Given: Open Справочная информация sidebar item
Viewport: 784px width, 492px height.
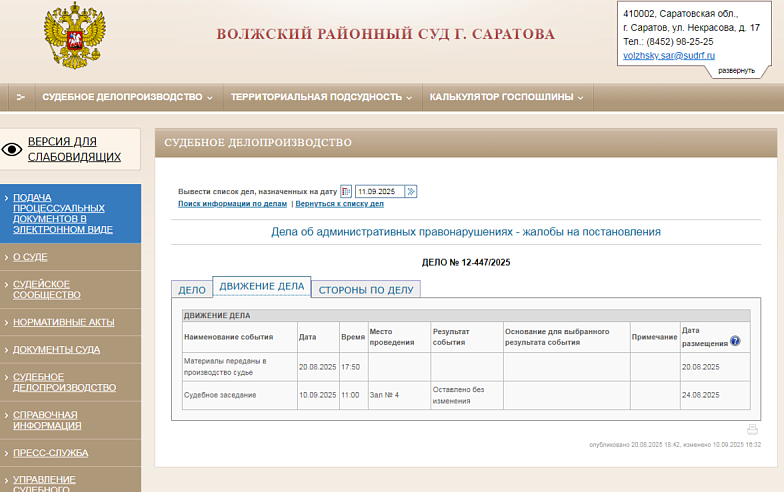Looking at the screenshot, I should point(47,420).
